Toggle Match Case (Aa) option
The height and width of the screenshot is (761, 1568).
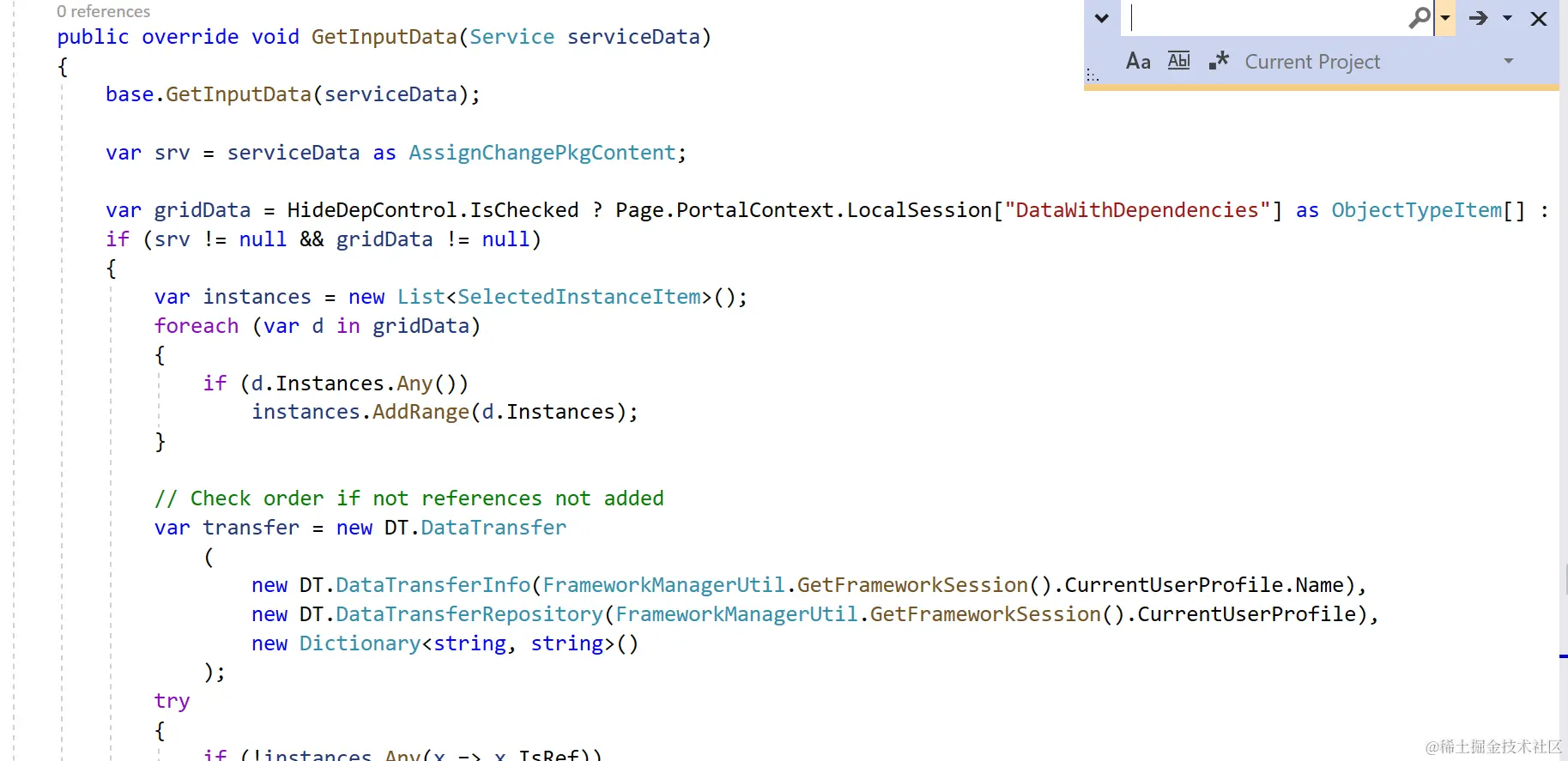(1138, 61)
